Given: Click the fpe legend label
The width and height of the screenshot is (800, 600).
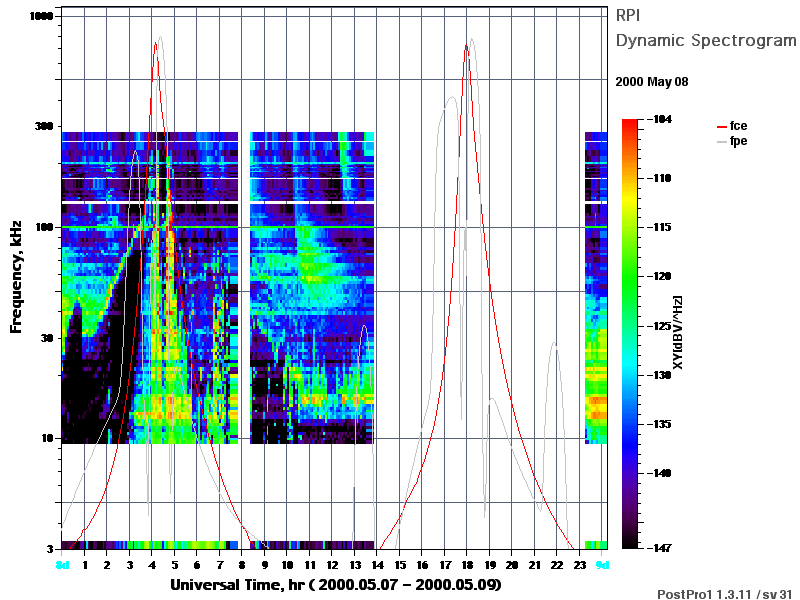Looking at the screenshot, I should coord(738,141).
